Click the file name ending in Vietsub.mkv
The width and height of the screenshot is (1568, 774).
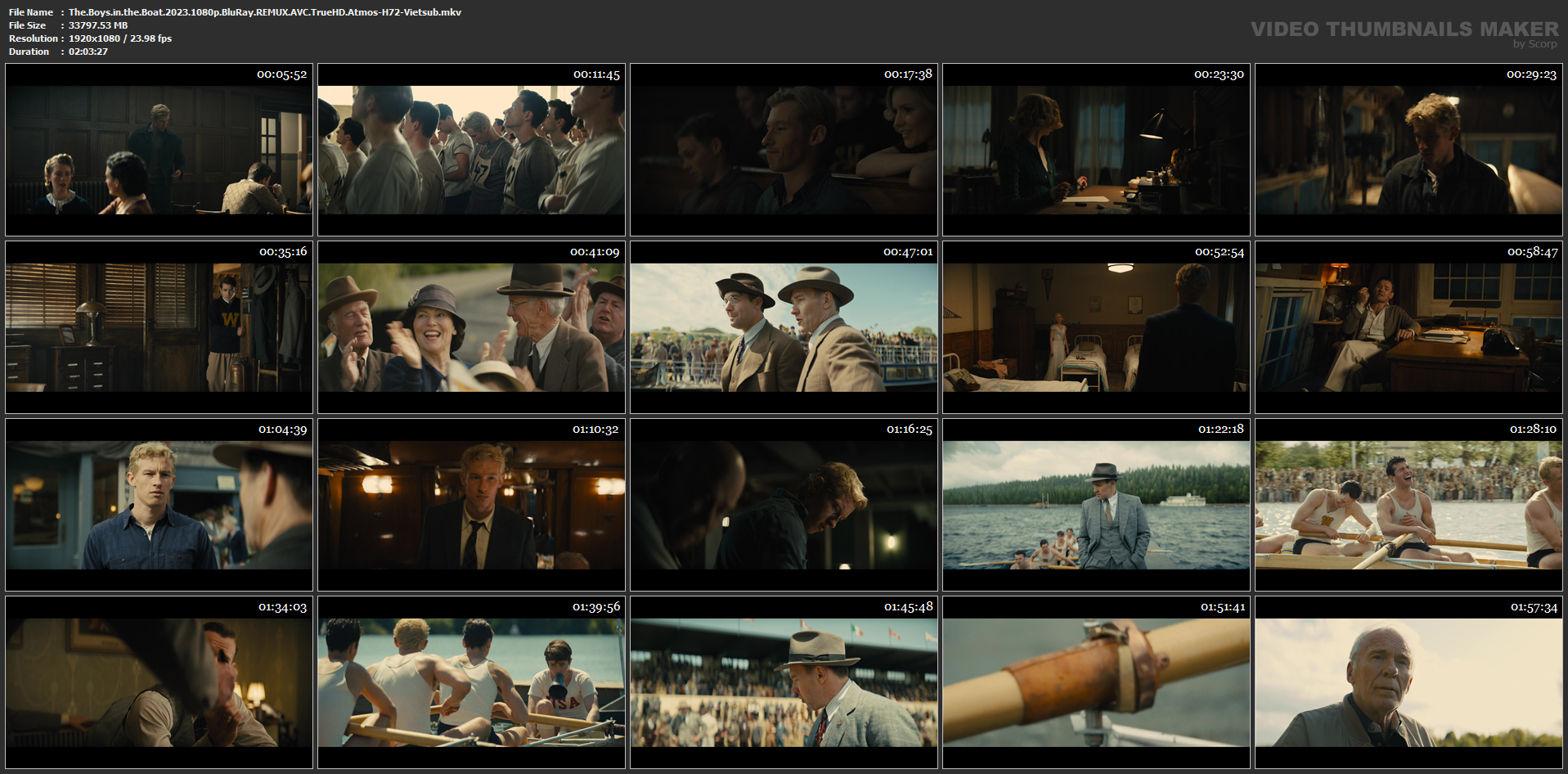[265, 12]
